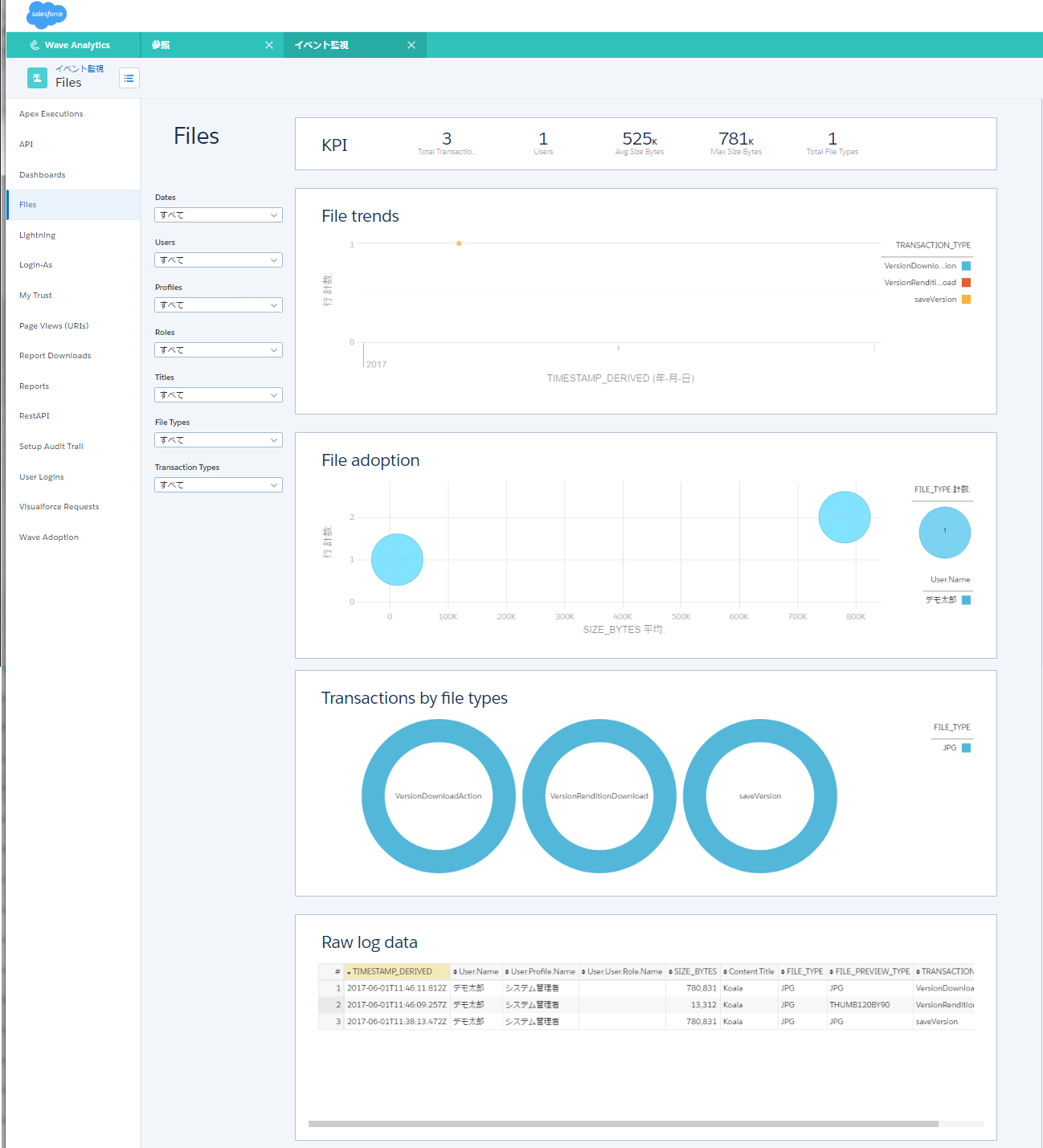
Task: Click the File adoption bubble near zero
Action: click(x=397, y=560)
